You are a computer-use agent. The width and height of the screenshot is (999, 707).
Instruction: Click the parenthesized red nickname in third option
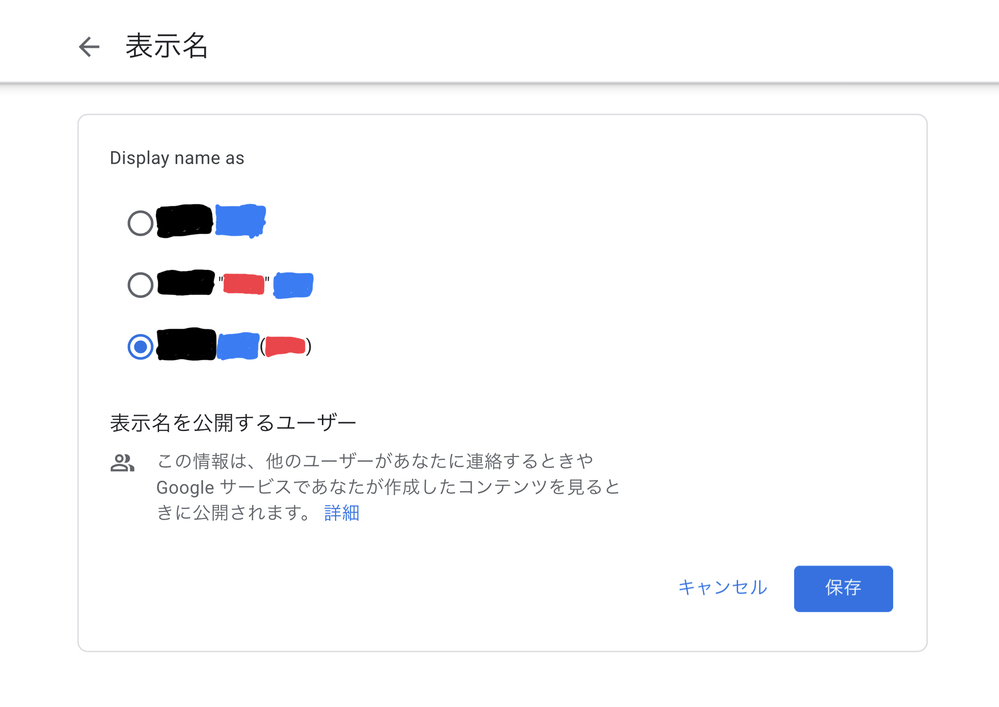coord(285,347)
